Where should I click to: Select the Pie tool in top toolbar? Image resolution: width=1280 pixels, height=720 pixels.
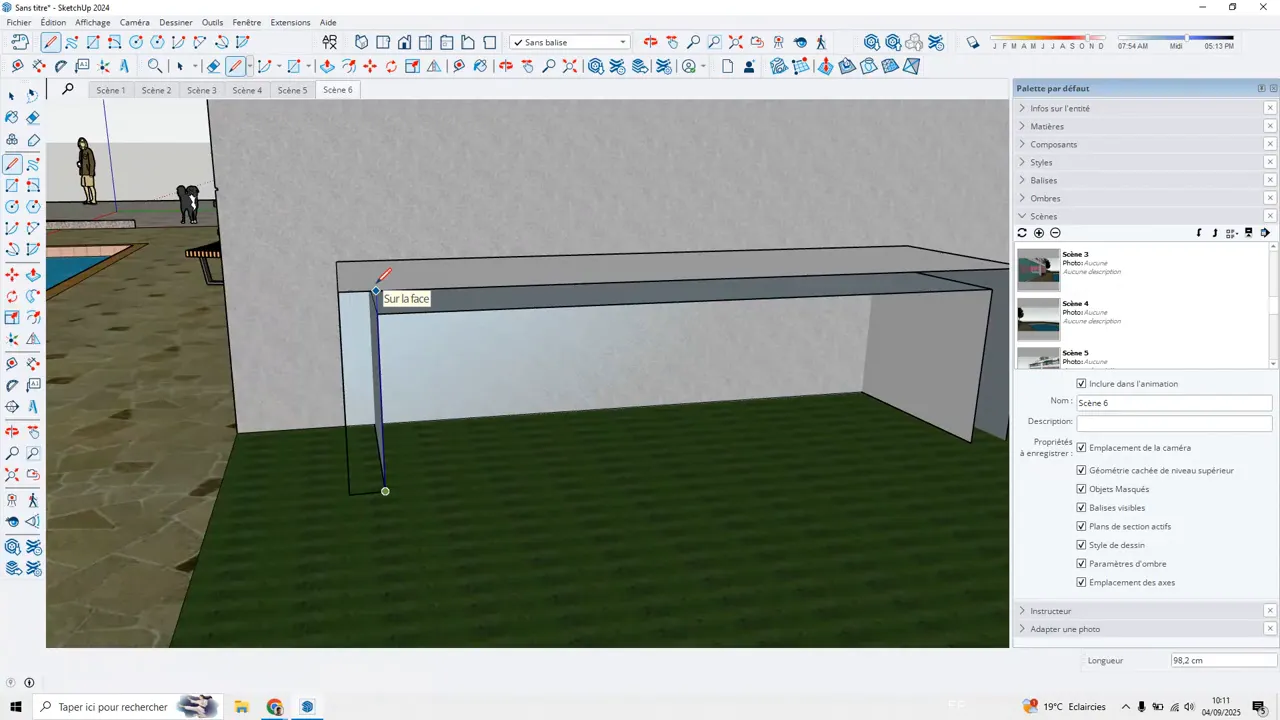click(243, 42)
